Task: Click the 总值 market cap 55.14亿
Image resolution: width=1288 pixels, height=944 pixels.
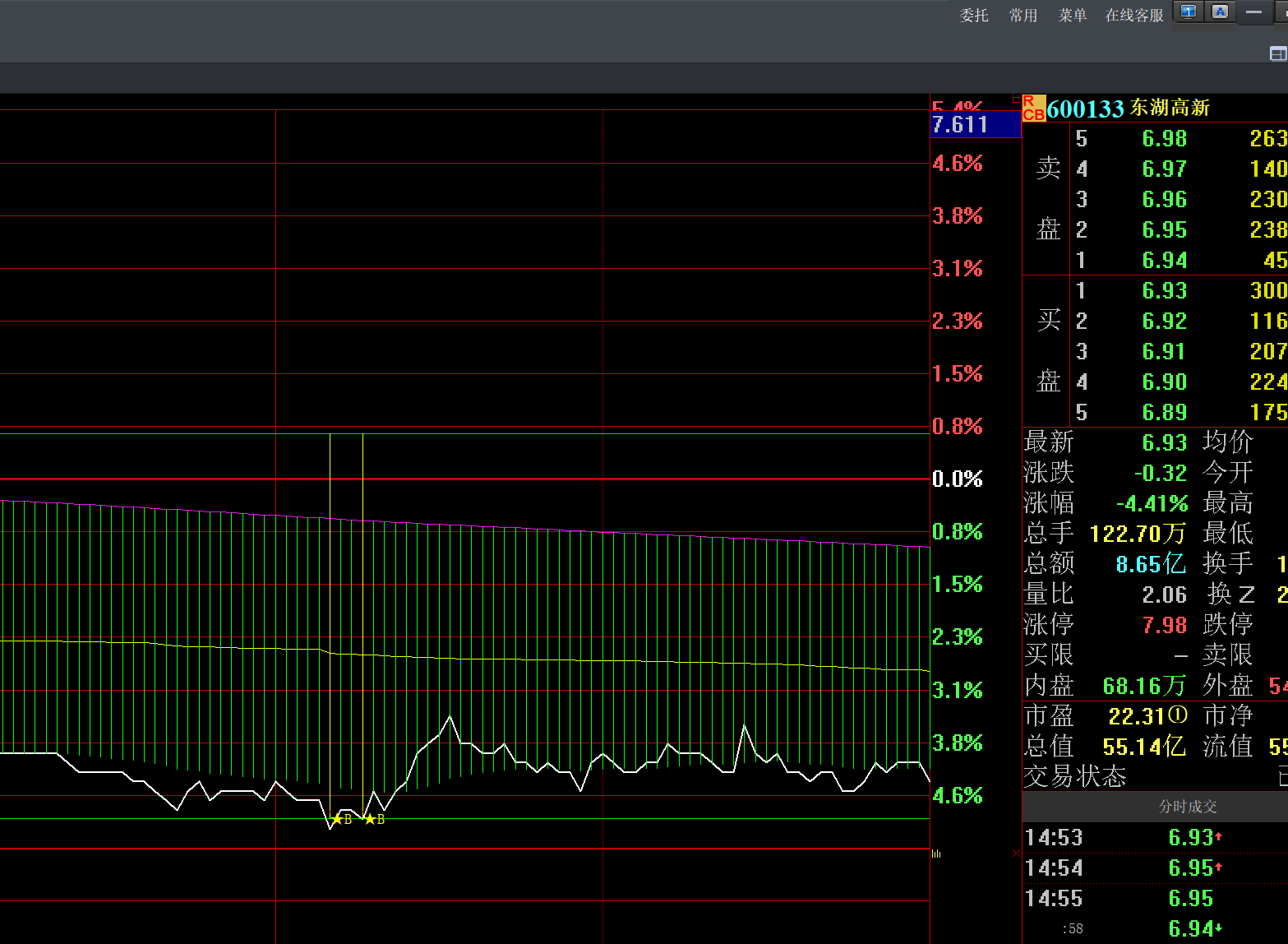Action: [1144, 747]
